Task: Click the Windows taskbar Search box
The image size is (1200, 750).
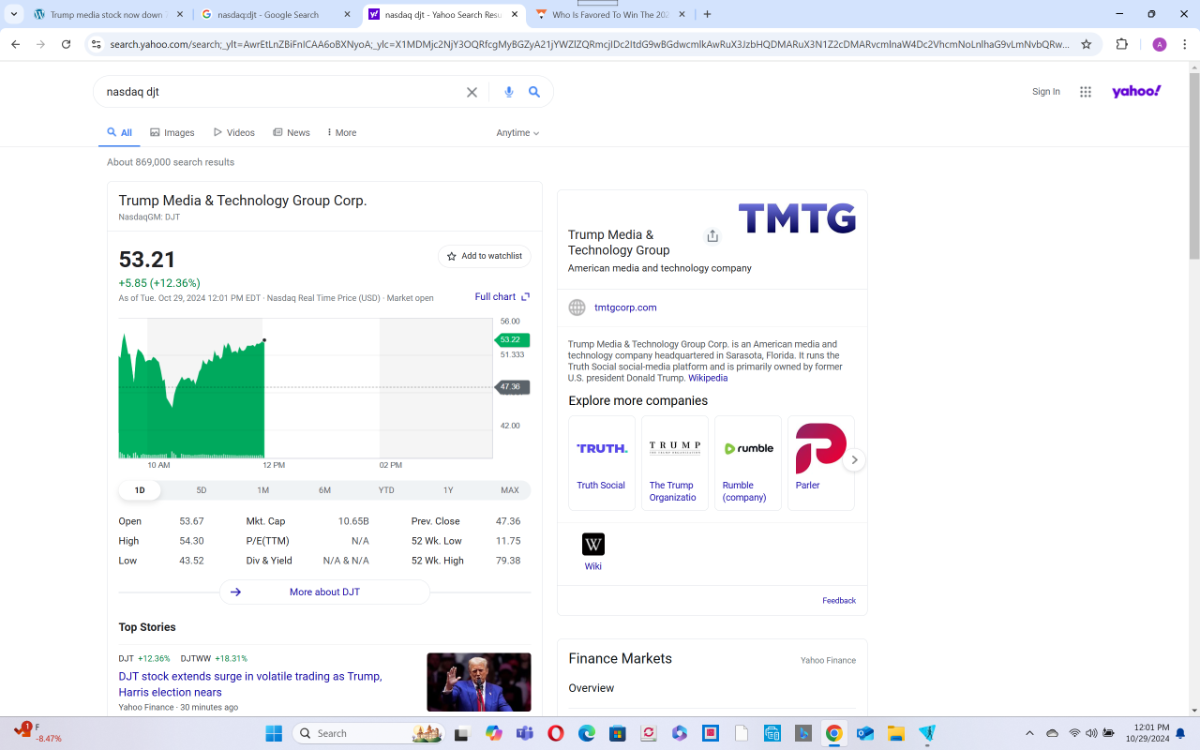Action: click(367, 733)
